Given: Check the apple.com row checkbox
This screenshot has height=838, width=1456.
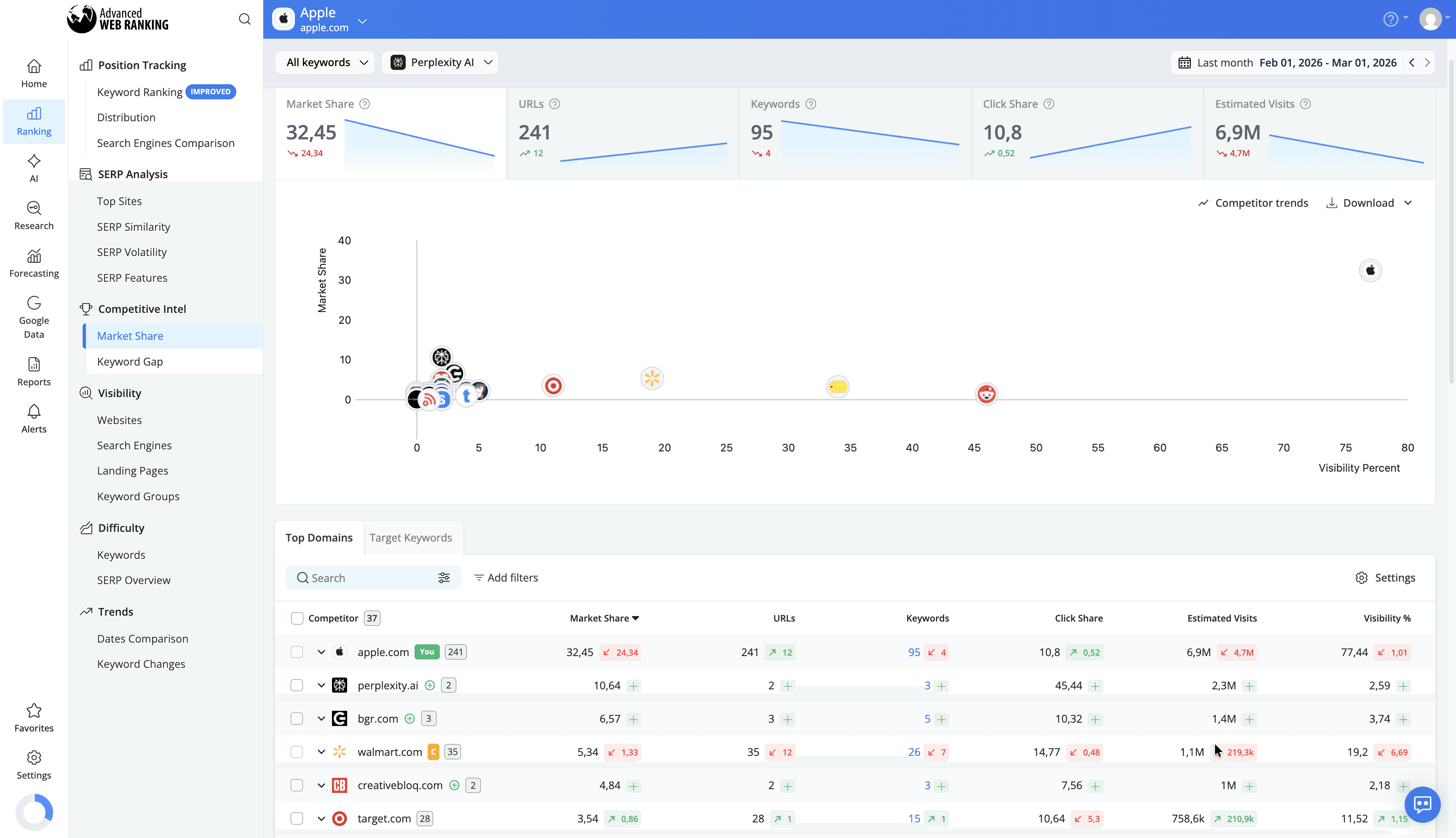Looking at the screenshot, I should point(297,652).
